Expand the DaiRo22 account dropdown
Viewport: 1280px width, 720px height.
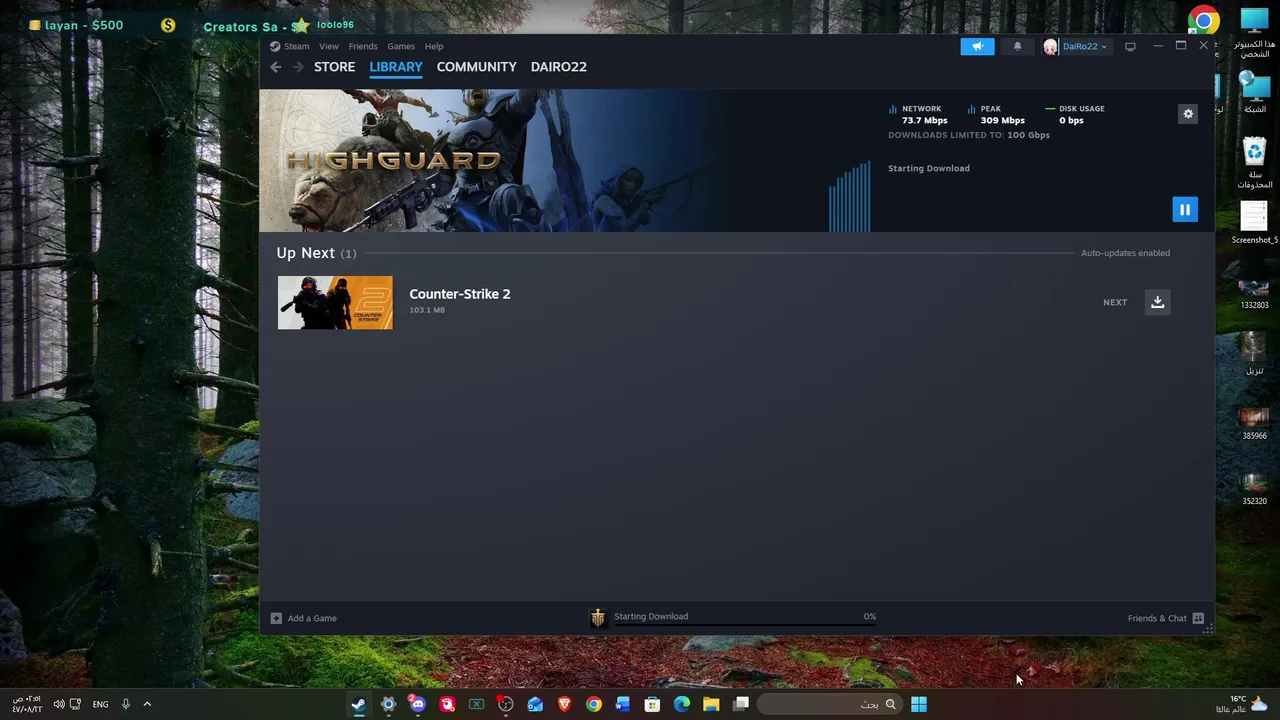(1085, 46)
